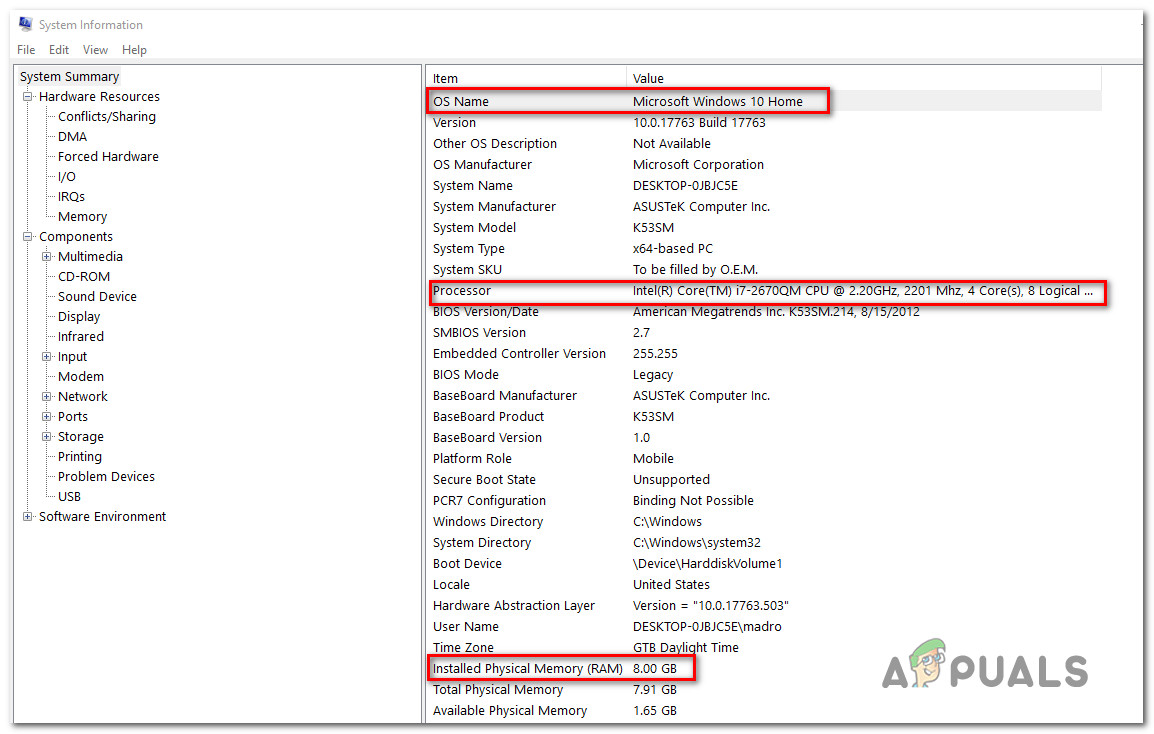Open the Edit menu
The image size is (1154, 734).
[x=59, y=49]
